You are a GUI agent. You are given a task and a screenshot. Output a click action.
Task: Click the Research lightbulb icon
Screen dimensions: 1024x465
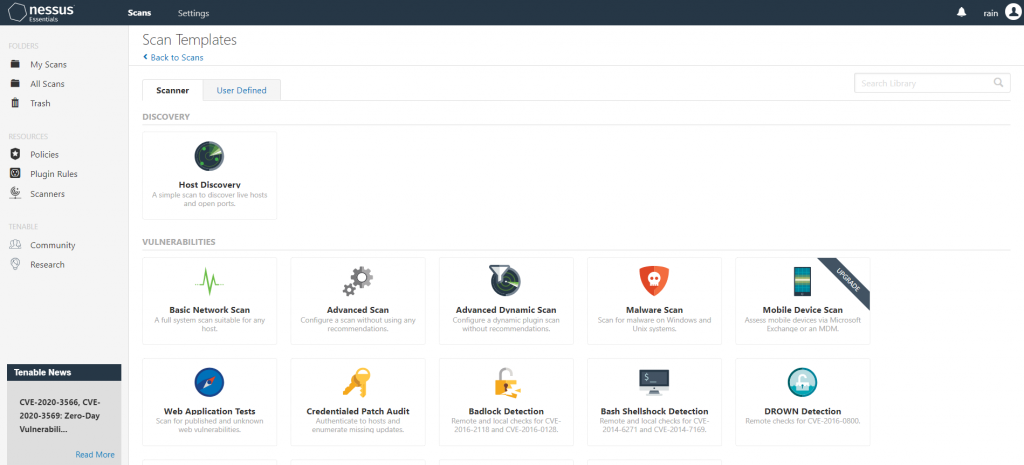(x=15, y=264)
